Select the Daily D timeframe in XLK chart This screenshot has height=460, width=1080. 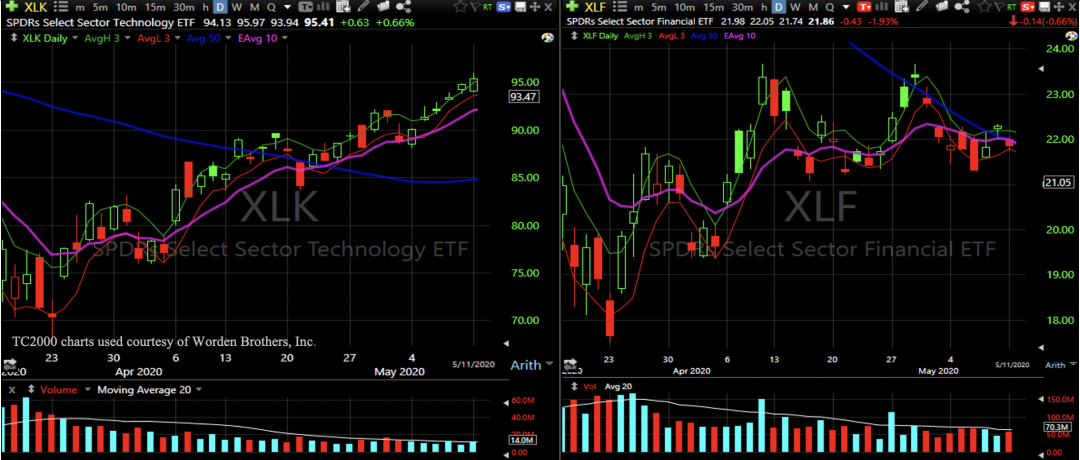point(220,7)
